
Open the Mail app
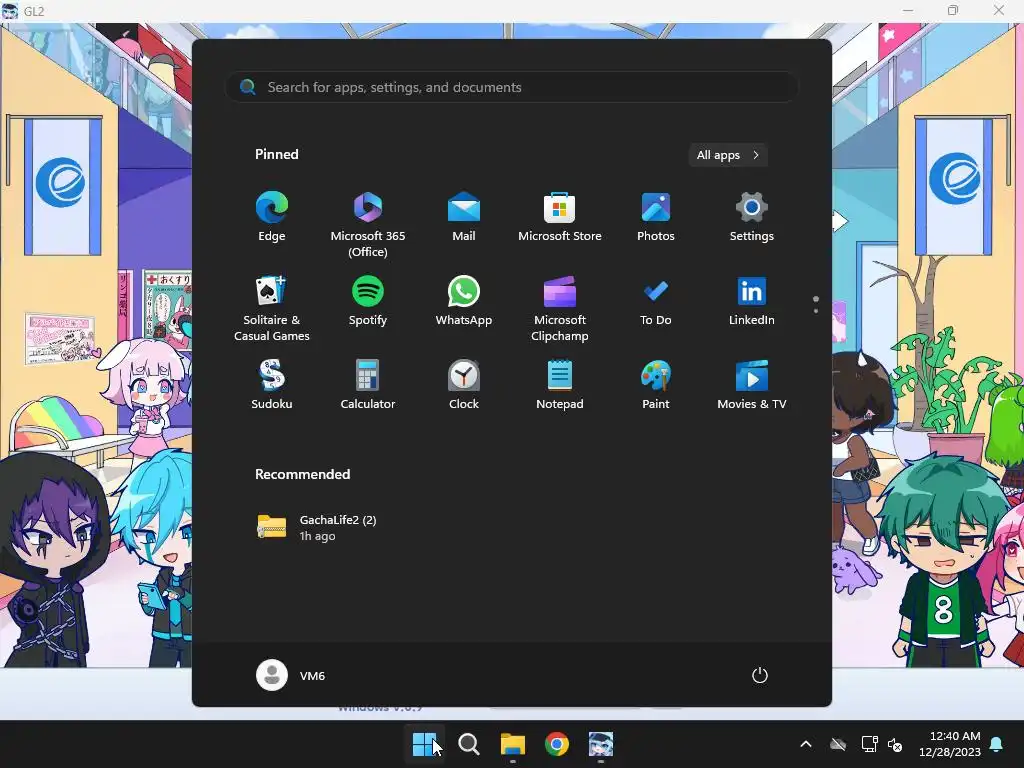click(464, 217)
